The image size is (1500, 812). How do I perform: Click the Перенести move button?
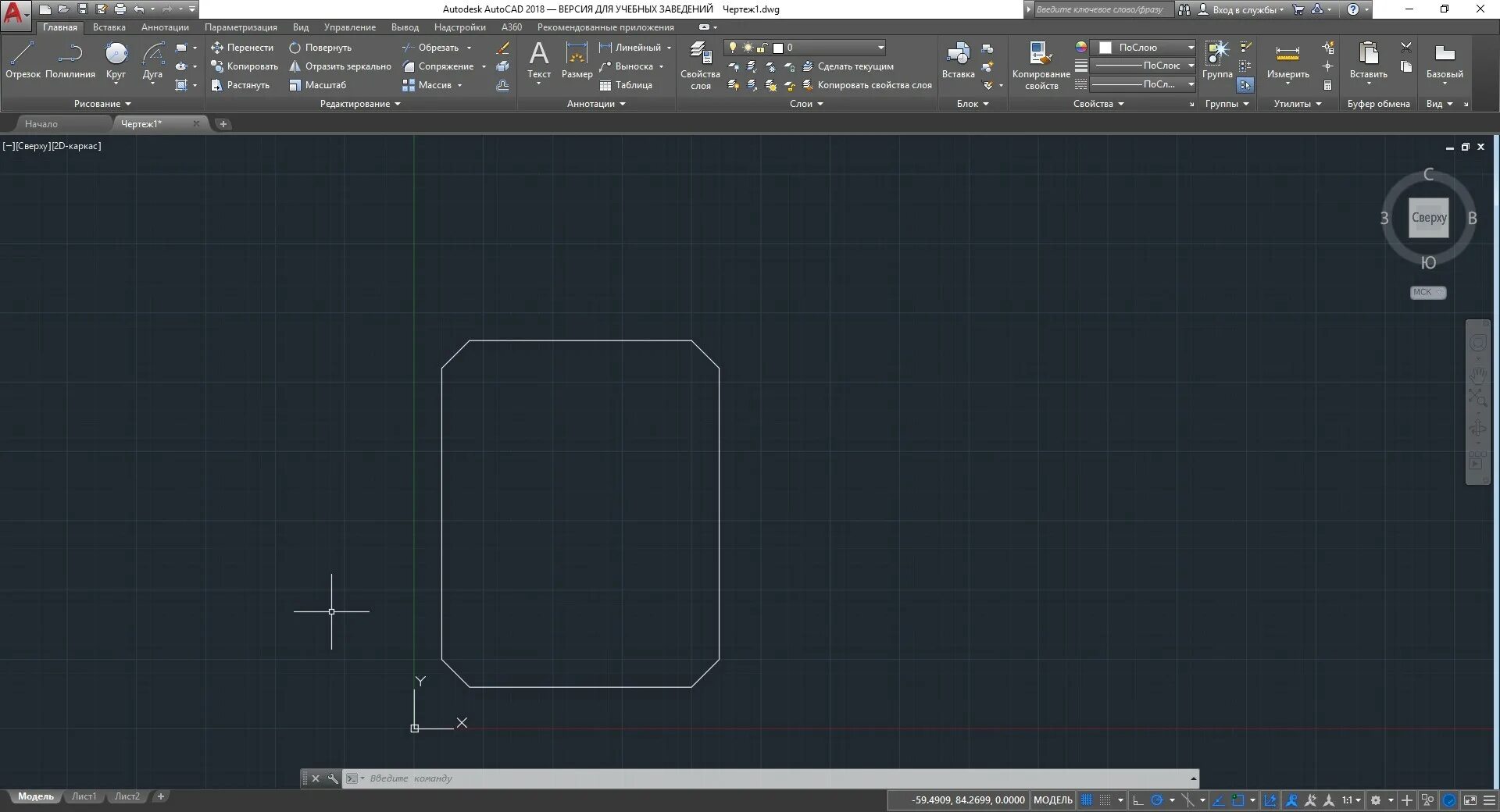tap(242, 48)
